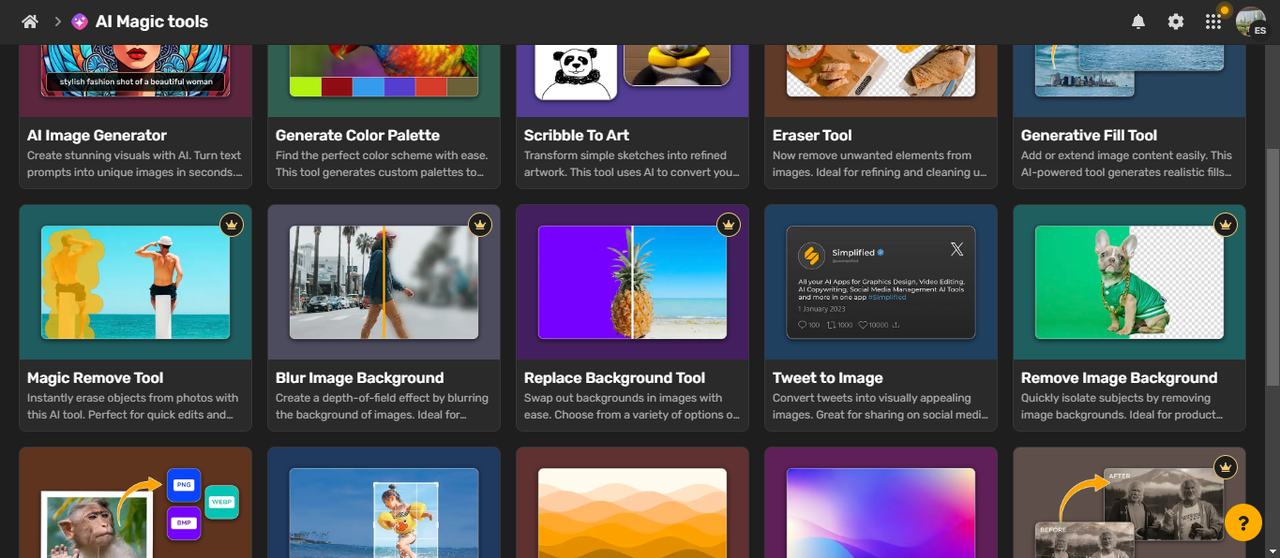Click the before/after old photo preview
Screen dimensions: 1280x558
(x=1129, y=513)
